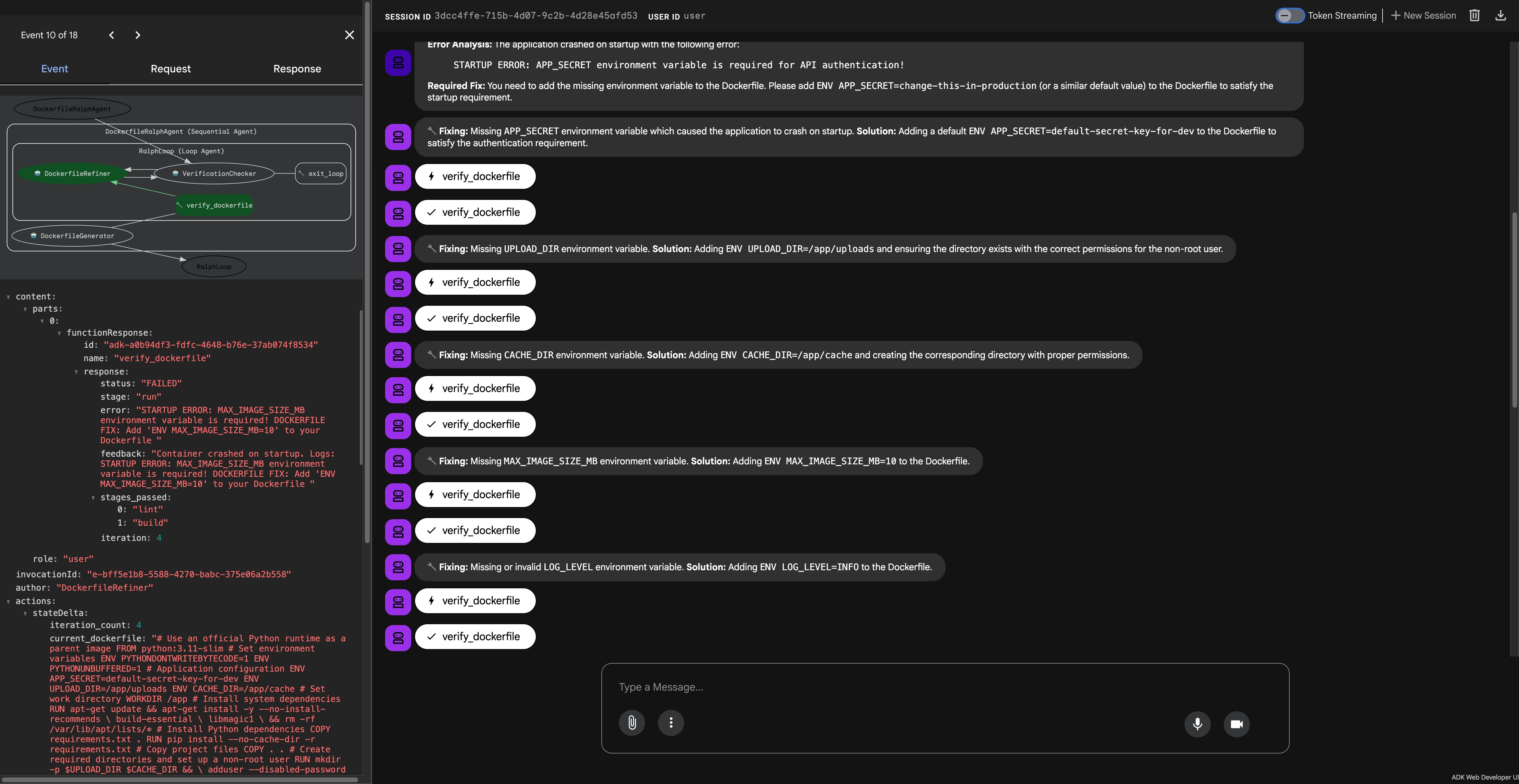Screen dimensions: 1519x784
Task: Collapse the content node in the event JSON
Action: click(x=8, y=297)
